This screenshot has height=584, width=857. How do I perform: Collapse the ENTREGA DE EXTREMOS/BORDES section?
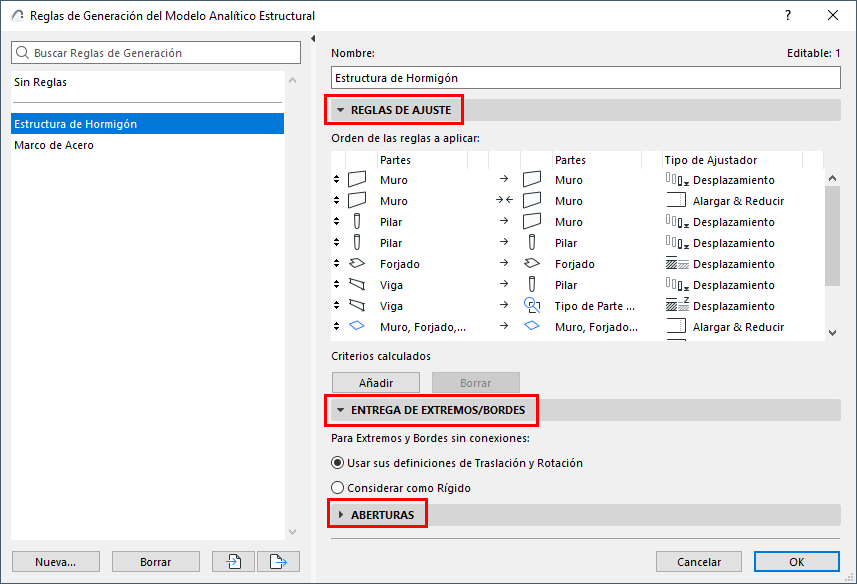340,410
